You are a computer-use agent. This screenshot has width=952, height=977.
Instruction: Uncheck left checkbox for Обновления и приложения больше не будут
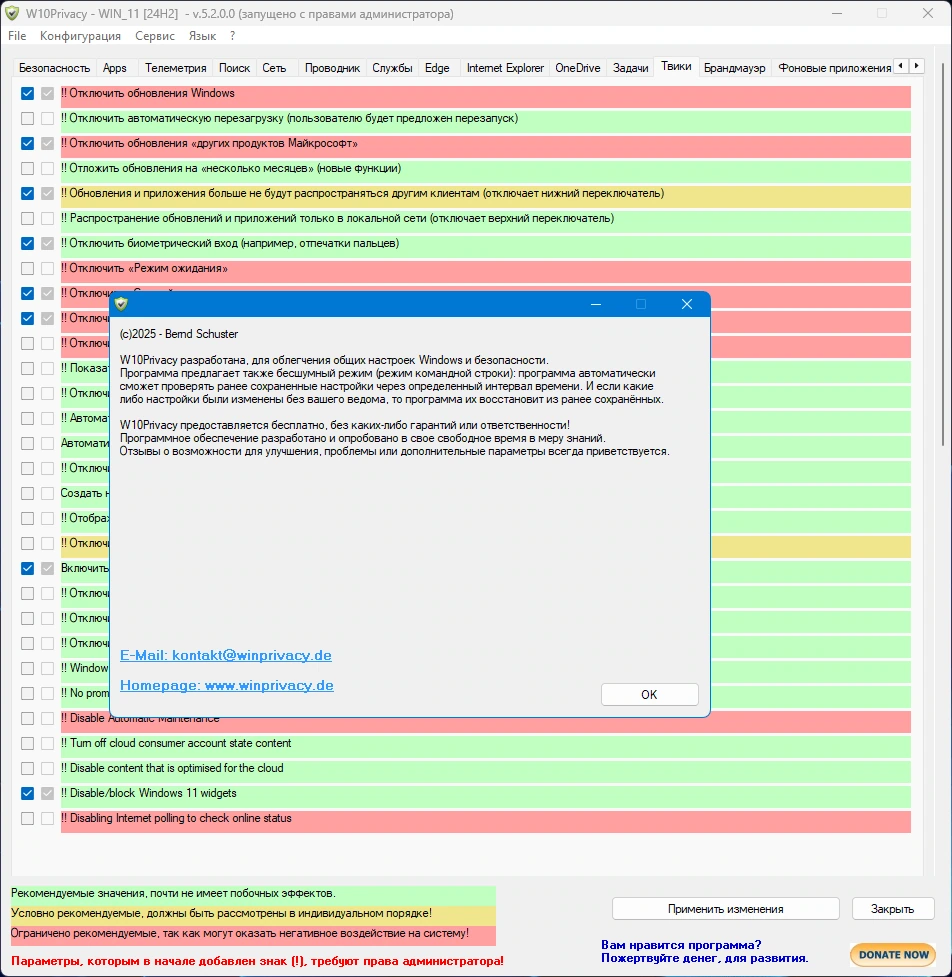pos(27,193)
